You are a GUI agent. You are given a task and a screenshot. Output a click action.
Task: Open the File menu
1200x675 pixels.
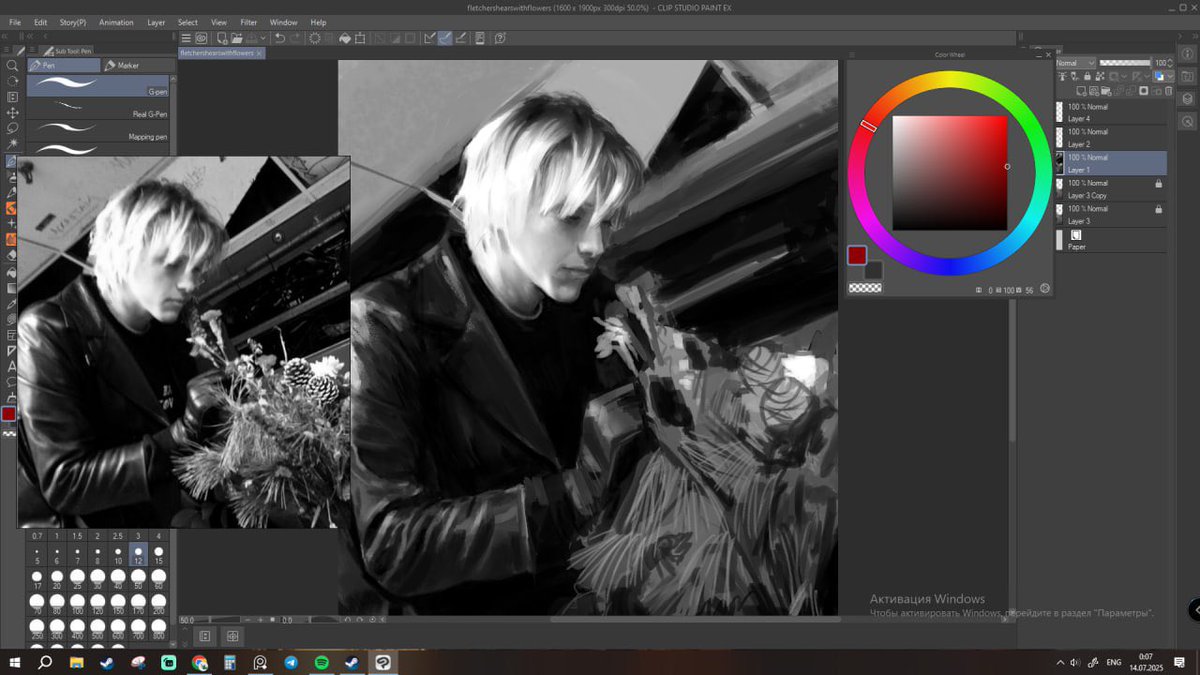coord(15,22)
